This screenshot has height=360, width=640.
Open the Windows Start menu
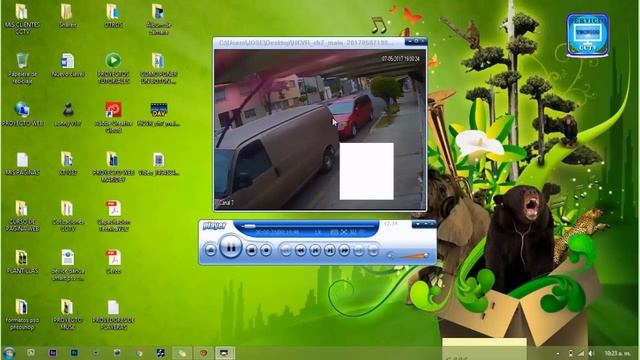[x=9, y=353]
